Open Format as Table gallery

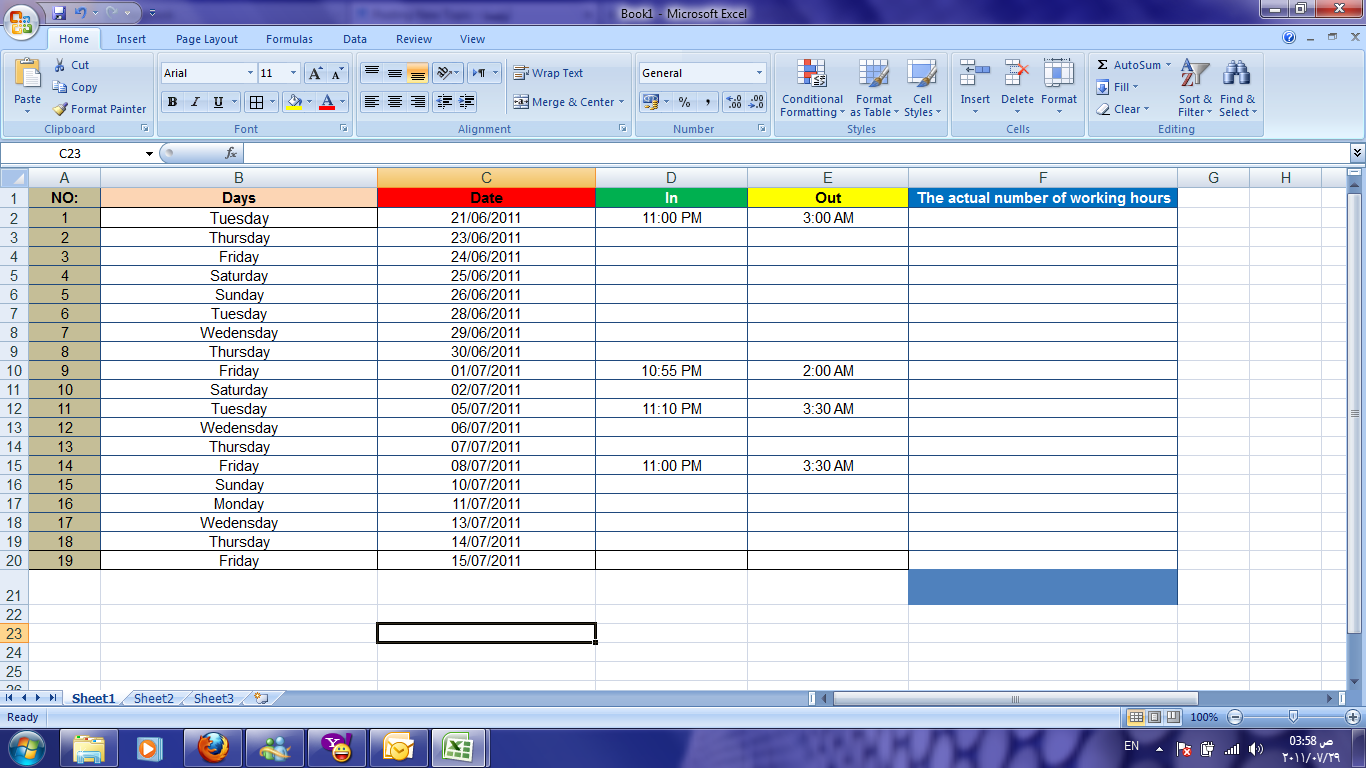coord(873,88)
